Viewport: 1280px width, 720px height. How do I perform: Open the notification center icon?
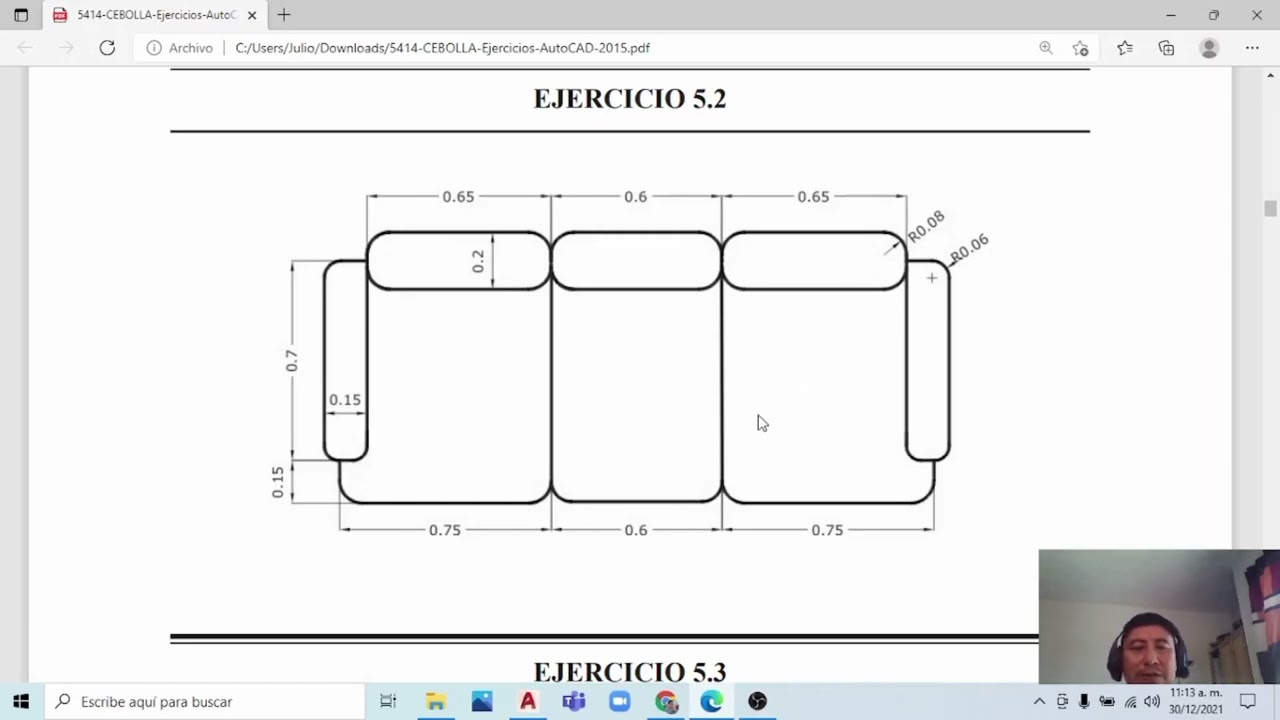tap(1248, 701)
